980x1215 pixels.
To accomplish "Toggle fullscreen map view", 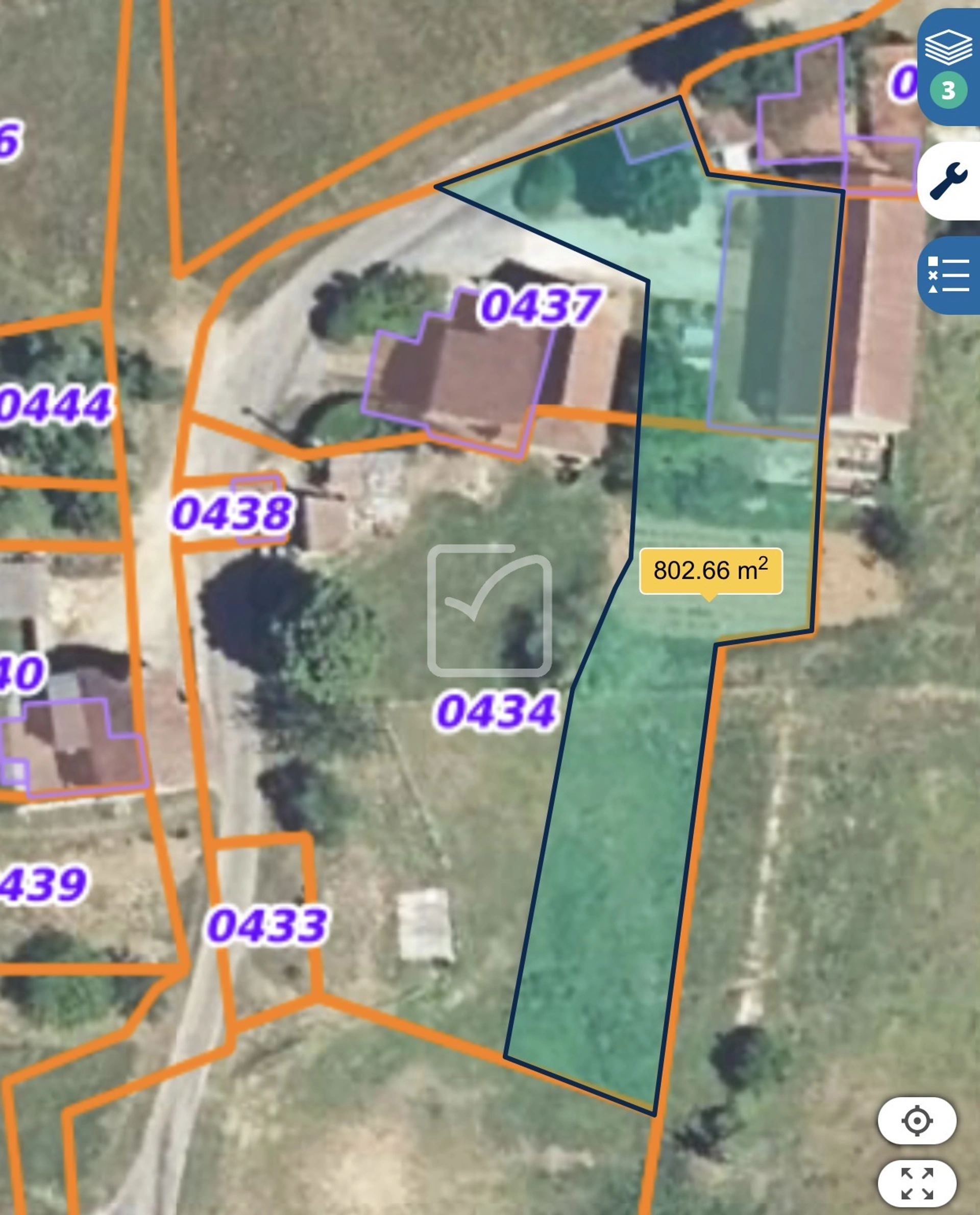I will point(917,1183).
